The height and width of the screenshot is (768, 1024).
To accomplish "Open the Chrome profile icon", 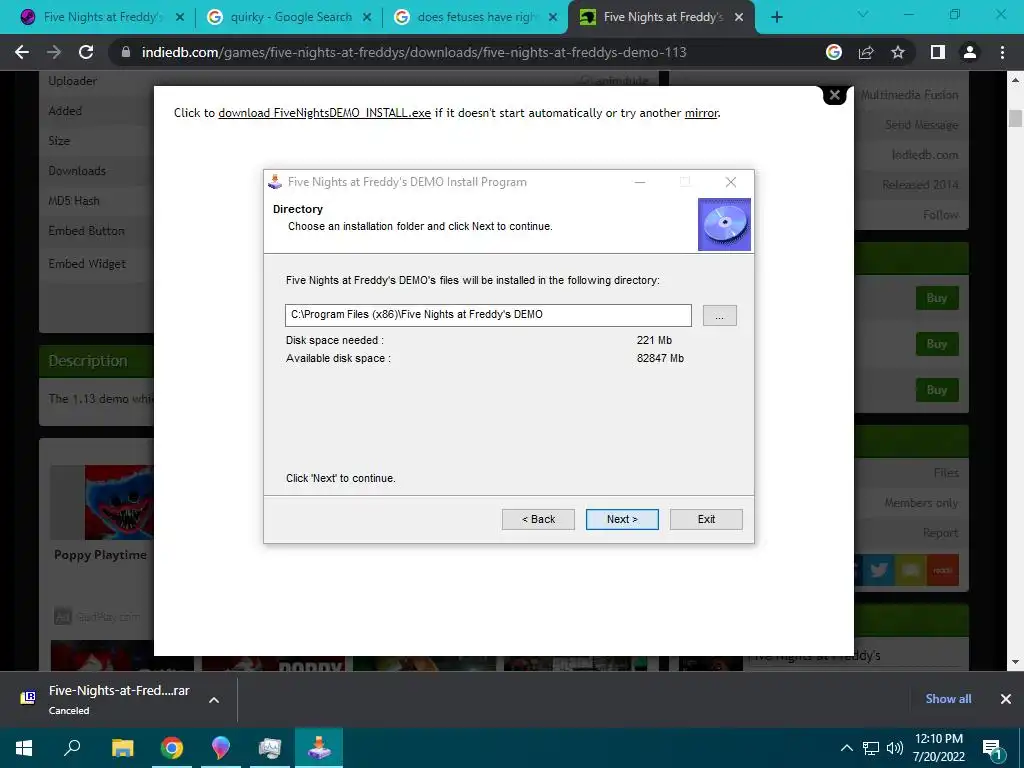I will pos(970,52).
